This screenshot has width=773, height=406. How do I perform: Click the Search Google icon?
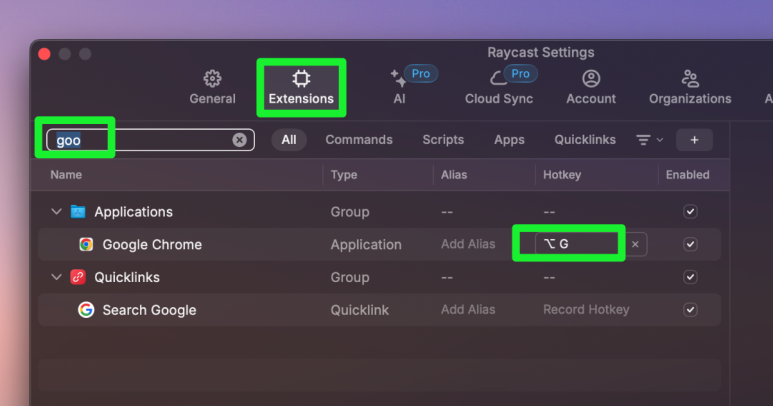pos(86,310)
